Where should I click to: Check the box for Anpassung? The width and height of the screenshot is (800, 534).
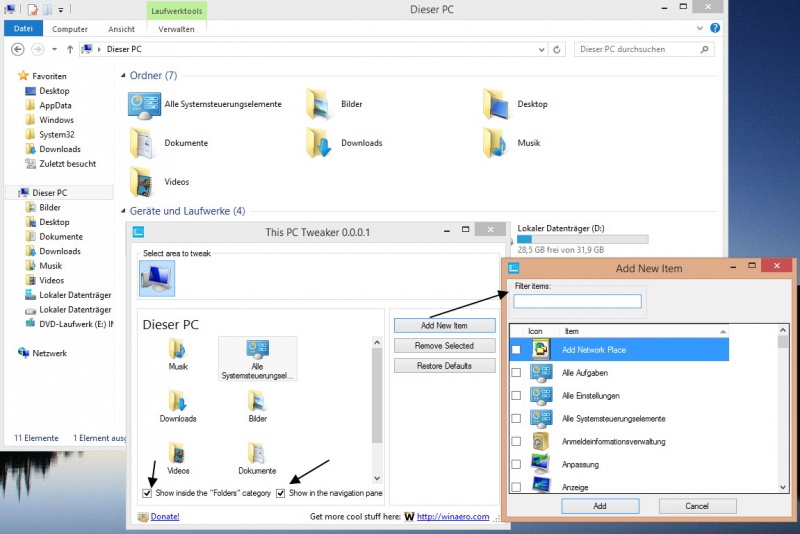coord(516,464)
